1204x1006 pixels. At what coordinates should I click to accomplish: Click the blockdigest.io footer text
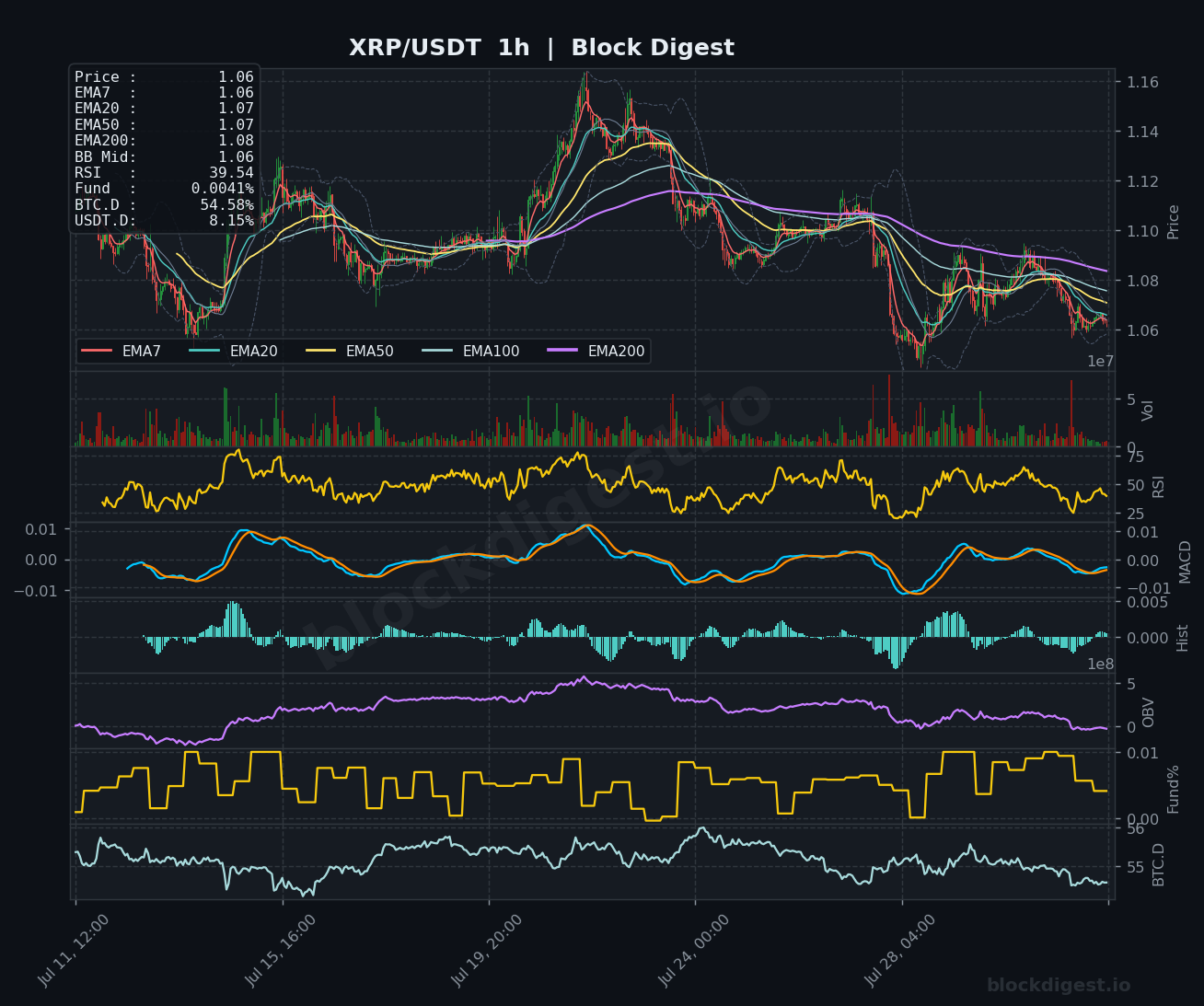[1059, 986]
